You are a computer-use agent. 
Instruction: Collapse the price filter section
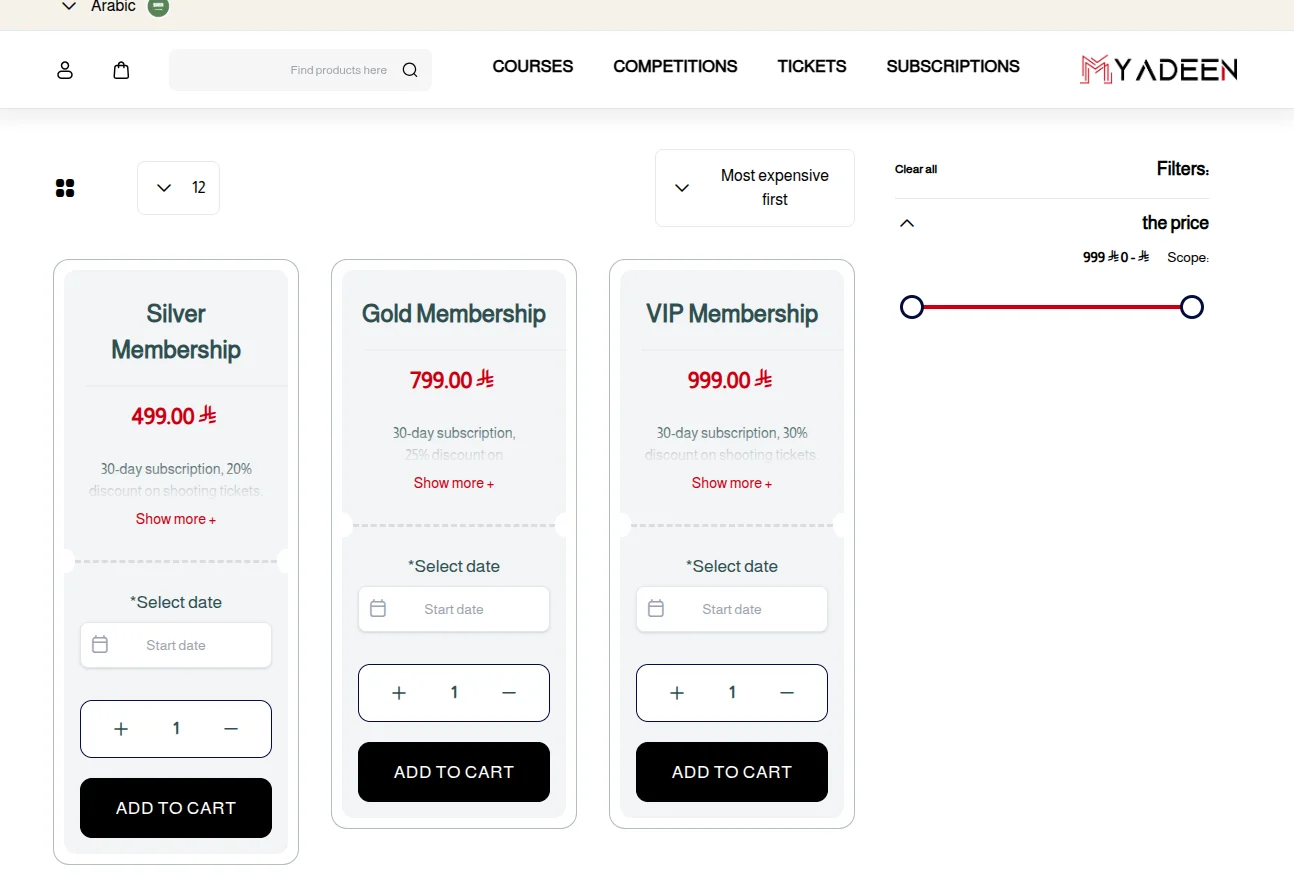907,223
